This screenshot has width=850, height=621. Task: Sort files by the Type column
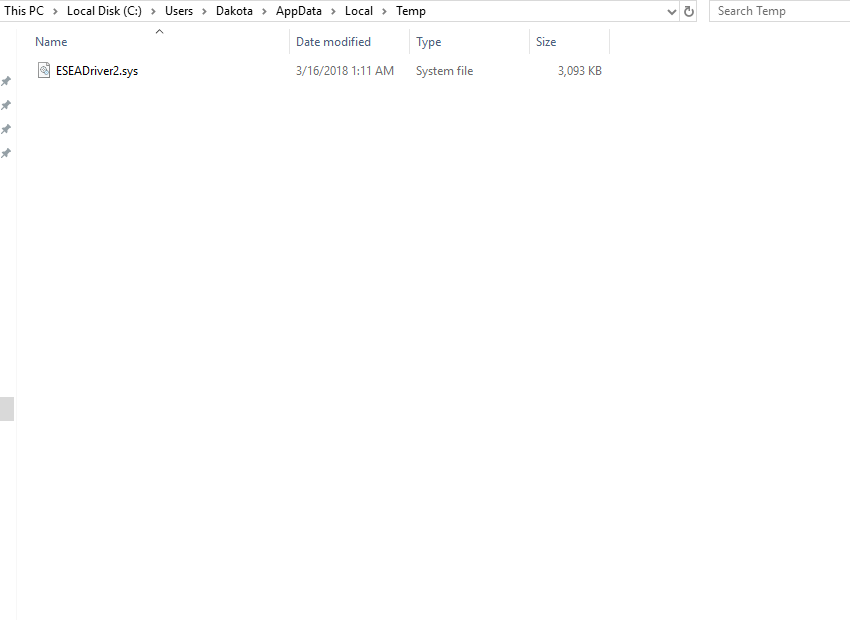click(428, 42)
